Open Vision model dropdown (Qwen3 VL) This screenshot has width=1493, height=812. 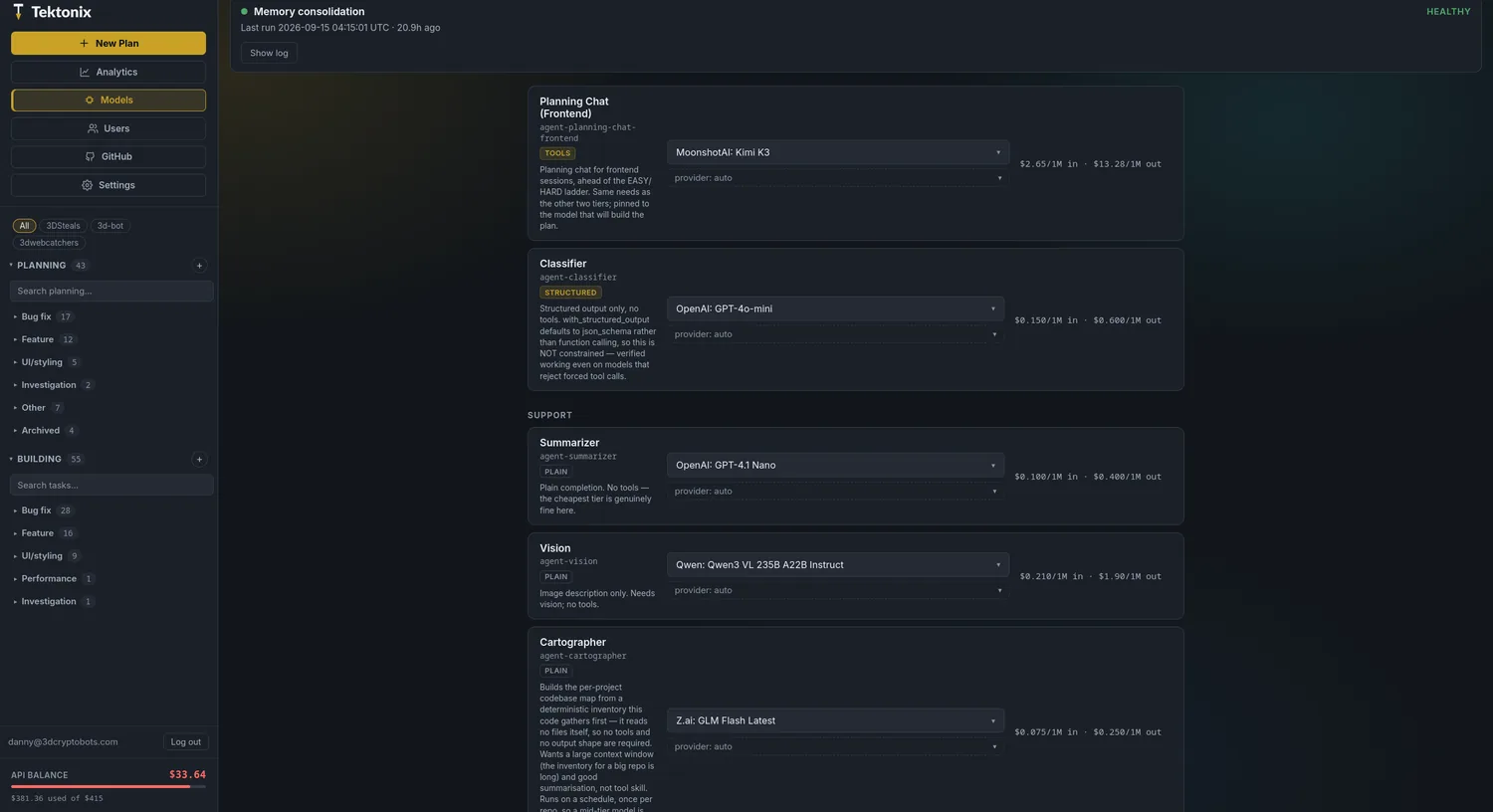(x=838, y=565)
